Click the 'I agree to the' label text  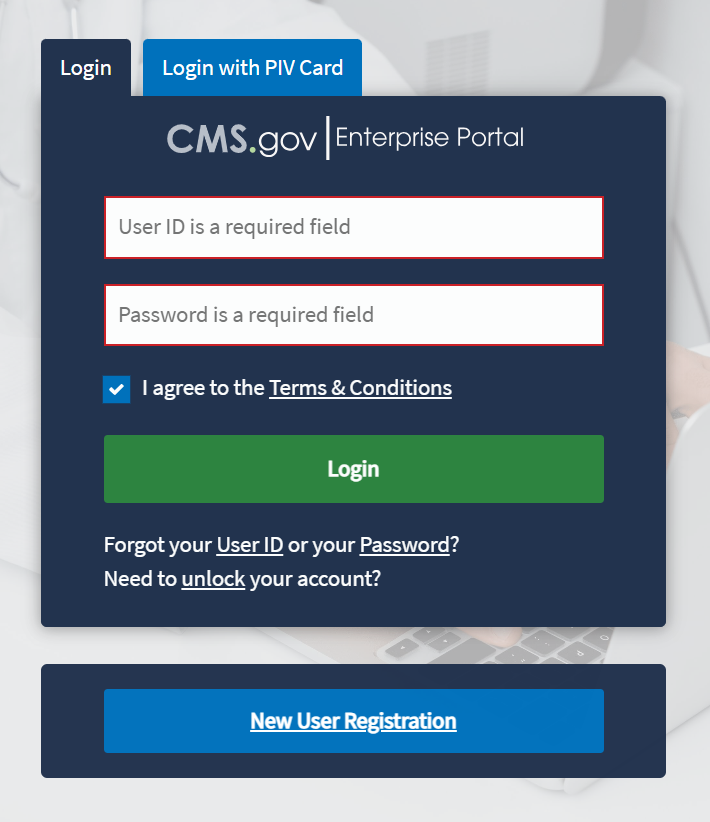click(203, 388)
